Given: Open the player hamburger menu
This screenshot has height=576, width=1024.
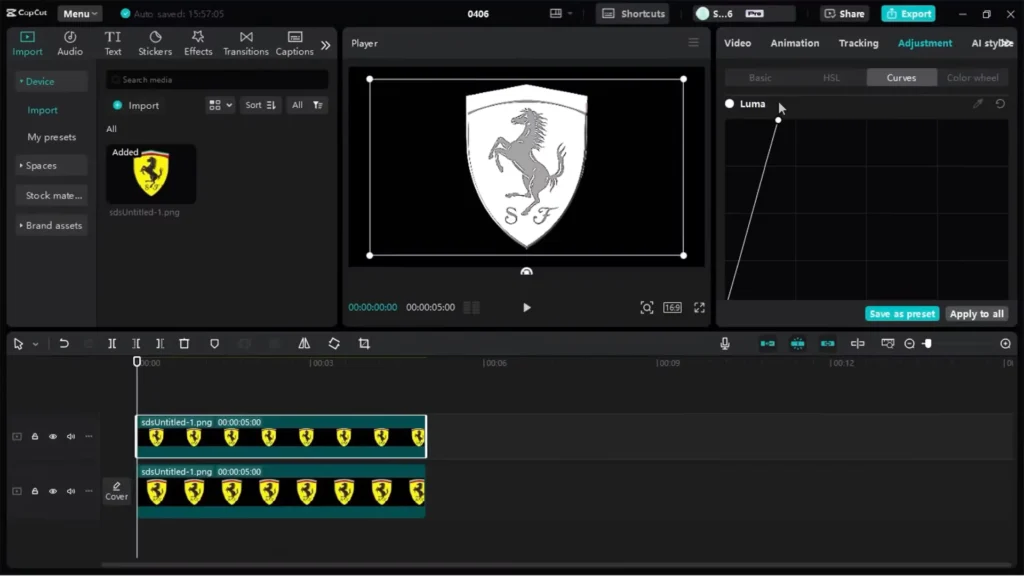Looking at the screenshot, I should coord(694,43).
